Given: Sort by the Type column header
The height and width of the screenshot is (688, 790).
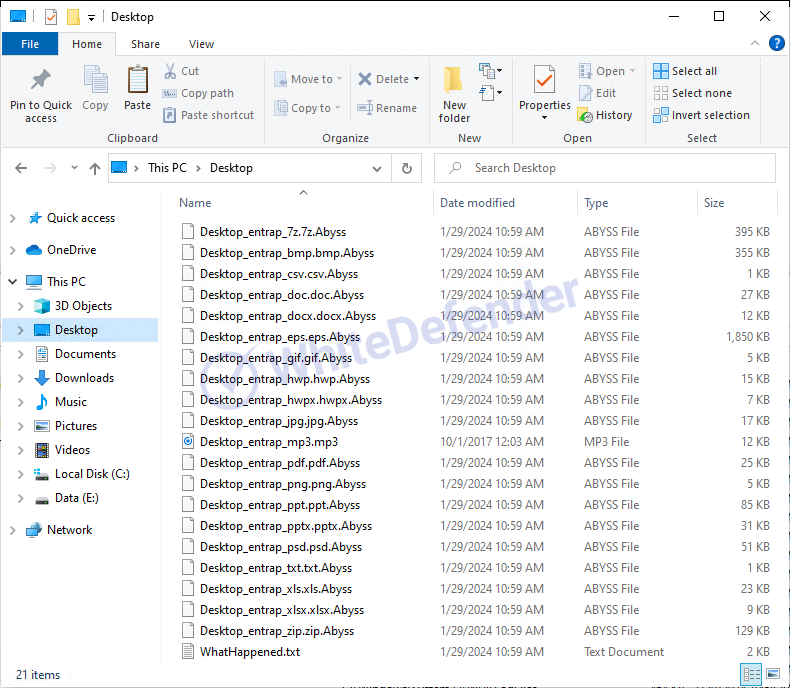Looking at the screenshot, I should point(596,202).
